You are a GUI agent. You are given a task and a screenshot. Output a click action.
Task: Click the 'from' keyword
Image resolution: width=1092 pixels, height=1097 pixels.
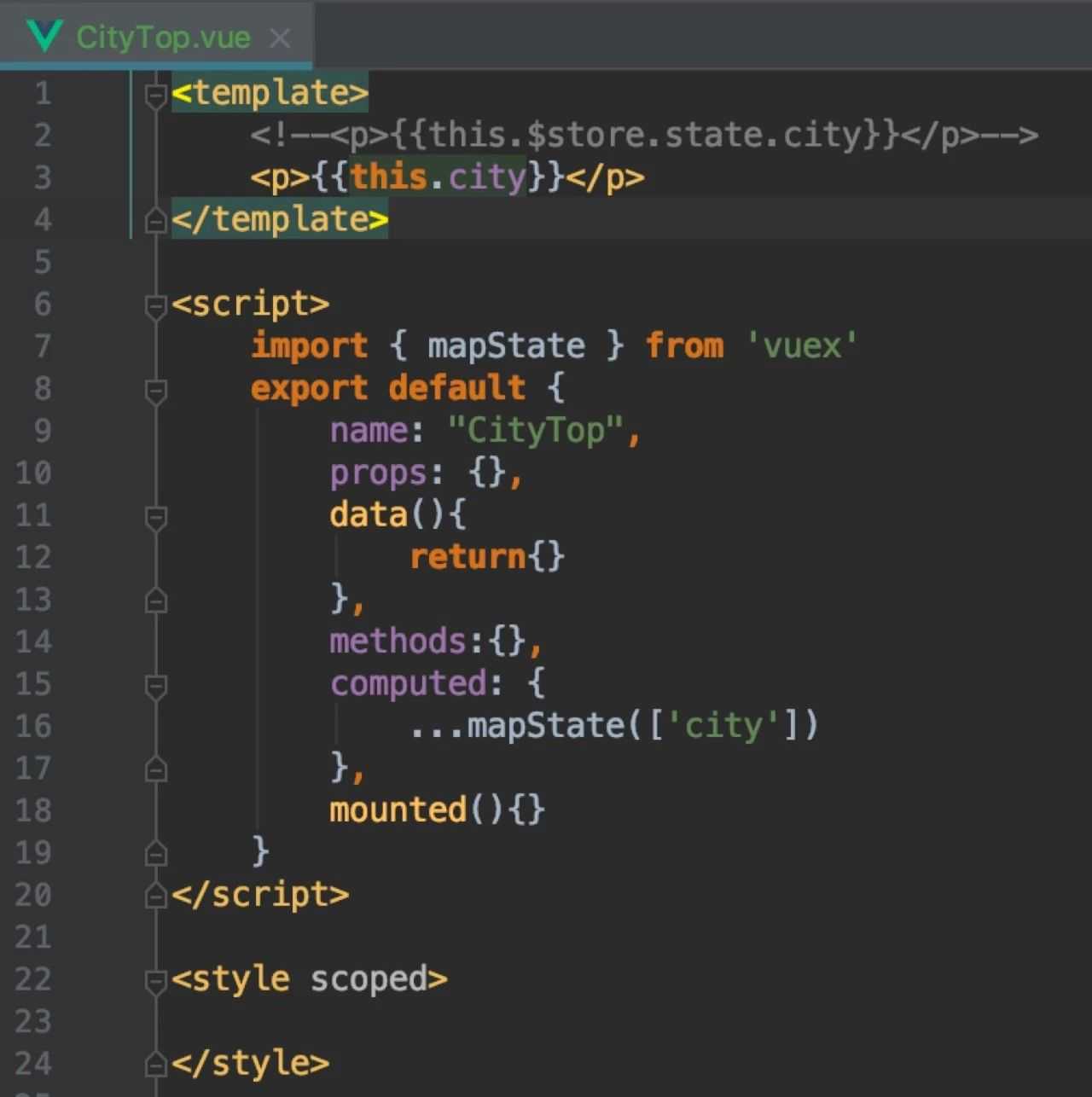684,345
